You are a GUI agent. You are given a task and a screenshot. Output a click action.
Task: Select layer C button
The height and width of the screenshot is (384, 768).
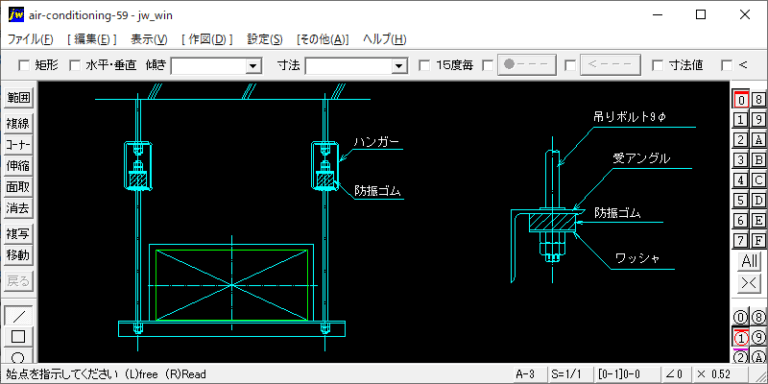tap(758, 180)
